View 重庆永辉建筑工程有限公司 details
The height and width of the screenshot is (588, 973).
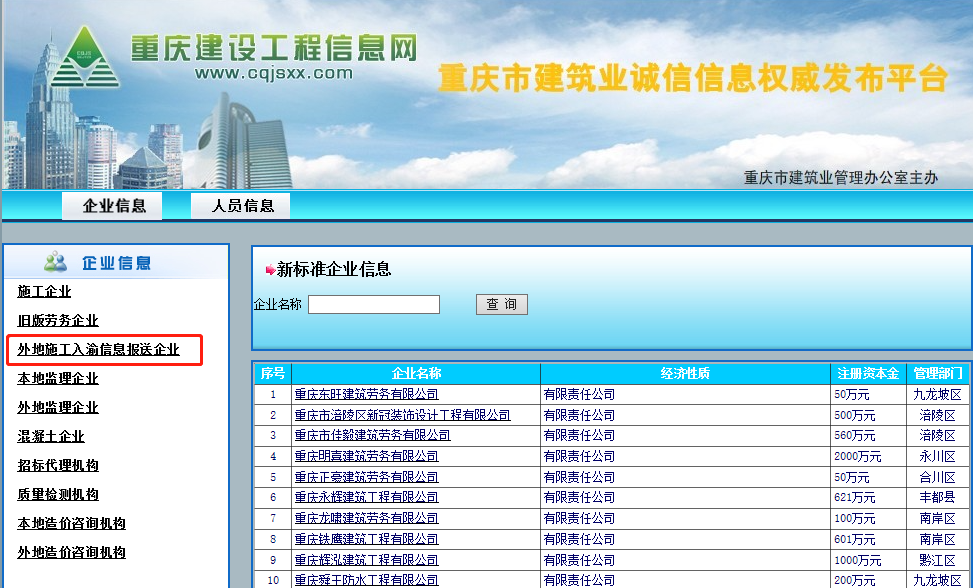(x=366, y=497)
